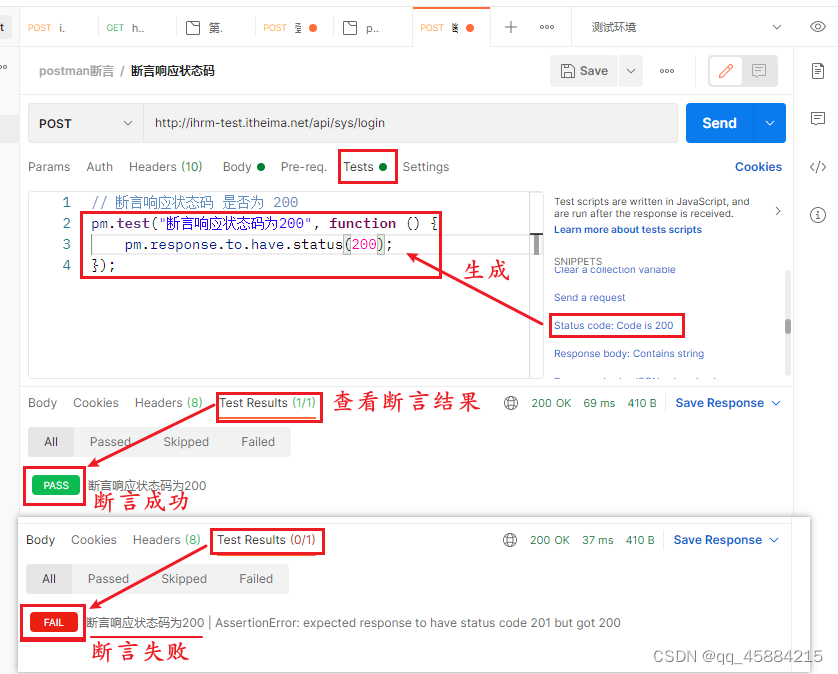The width and height of the screenshot is (838, 674).
Task: Select the Failed filter in Test Results
Action: click(257, 441)
